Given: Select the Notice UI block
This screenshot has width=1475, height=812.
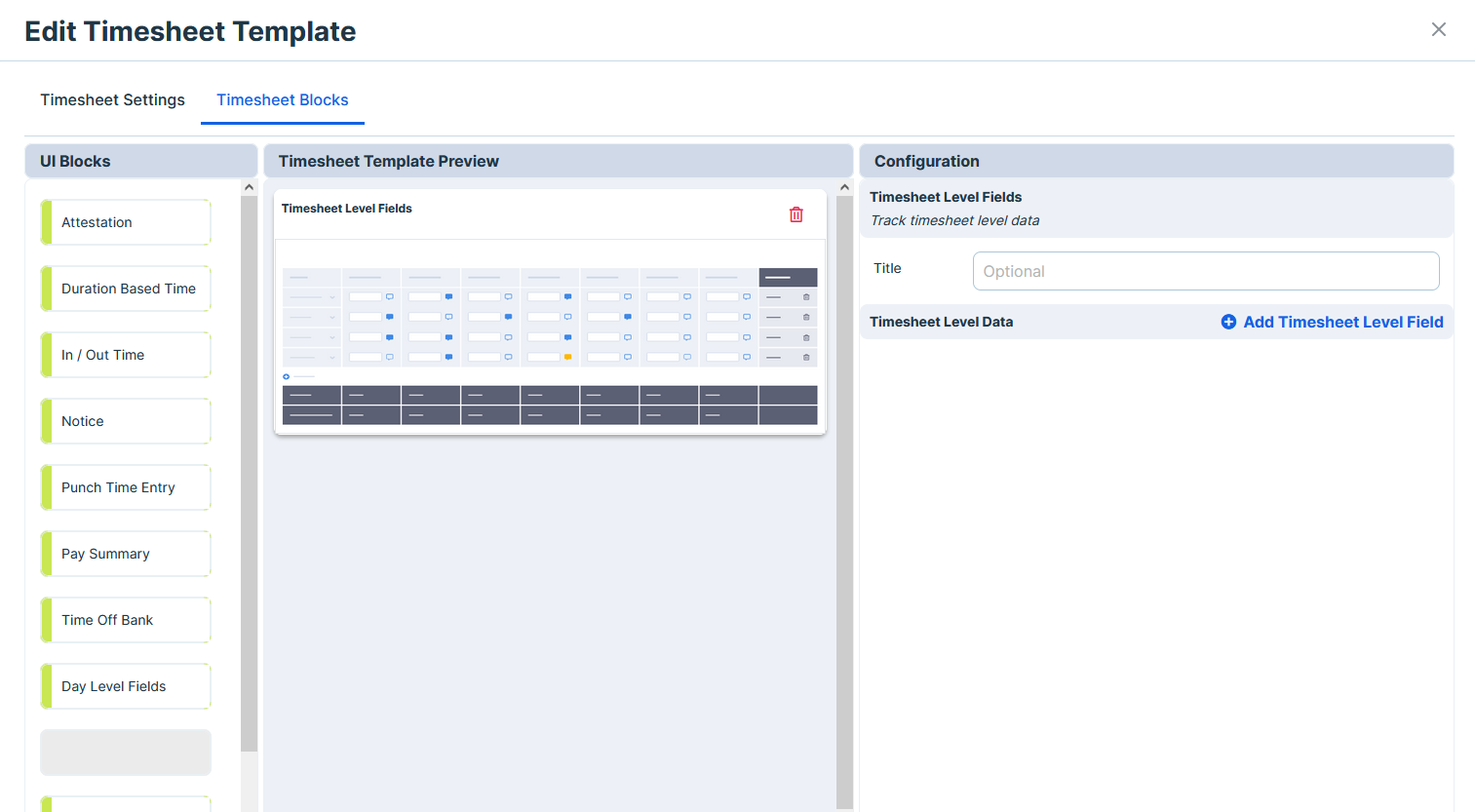Looking at the screenshot, I should coord(126,421).
